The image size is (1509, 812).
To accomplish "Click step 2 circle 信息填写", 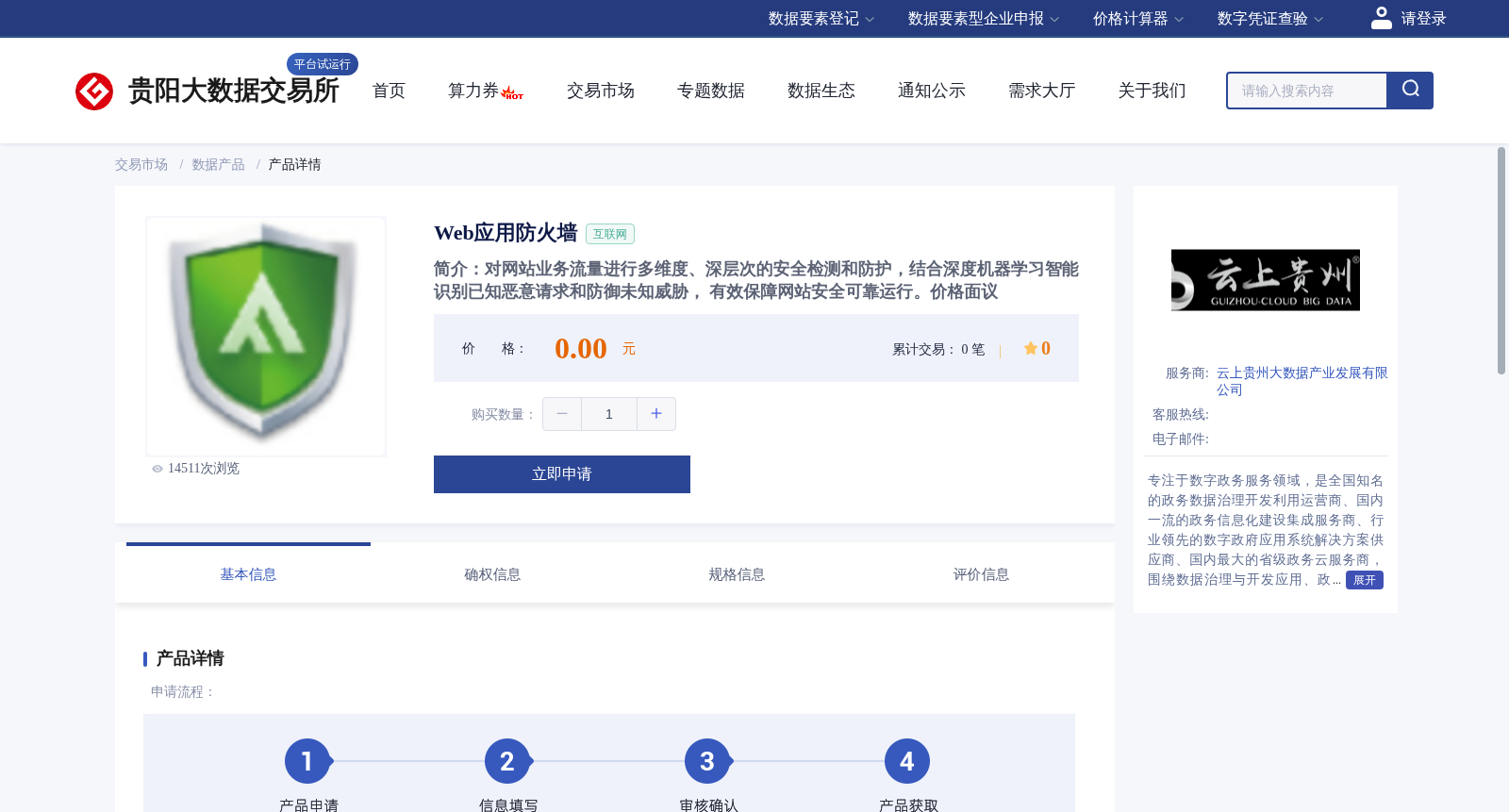I will point(507,761).
